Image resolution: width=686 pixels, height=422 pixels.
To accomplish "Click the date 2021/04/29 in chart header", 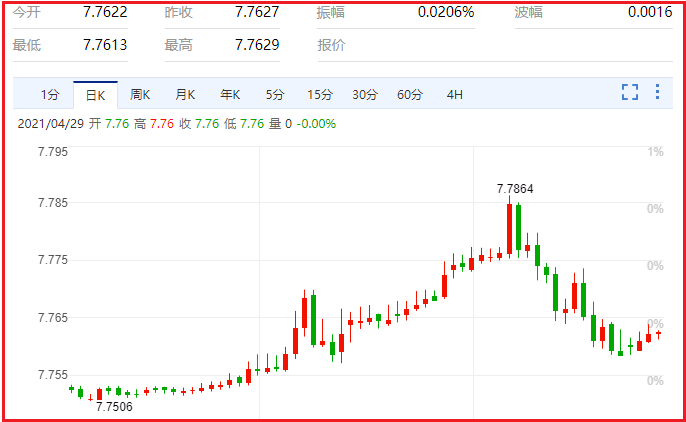I will (x=50, y=124).
